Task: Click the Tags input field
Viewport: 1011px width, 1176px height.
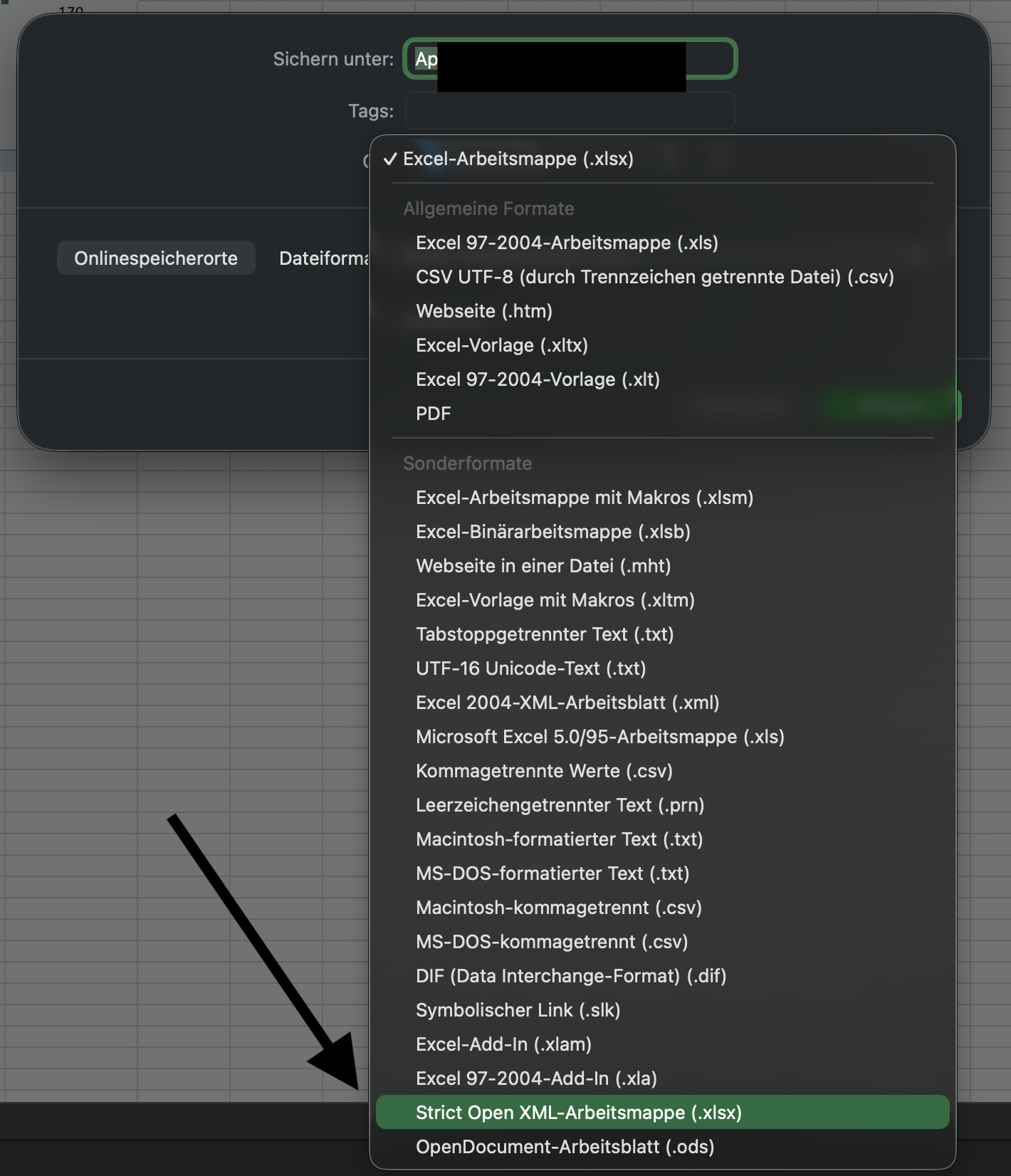Action: [570, 110]
